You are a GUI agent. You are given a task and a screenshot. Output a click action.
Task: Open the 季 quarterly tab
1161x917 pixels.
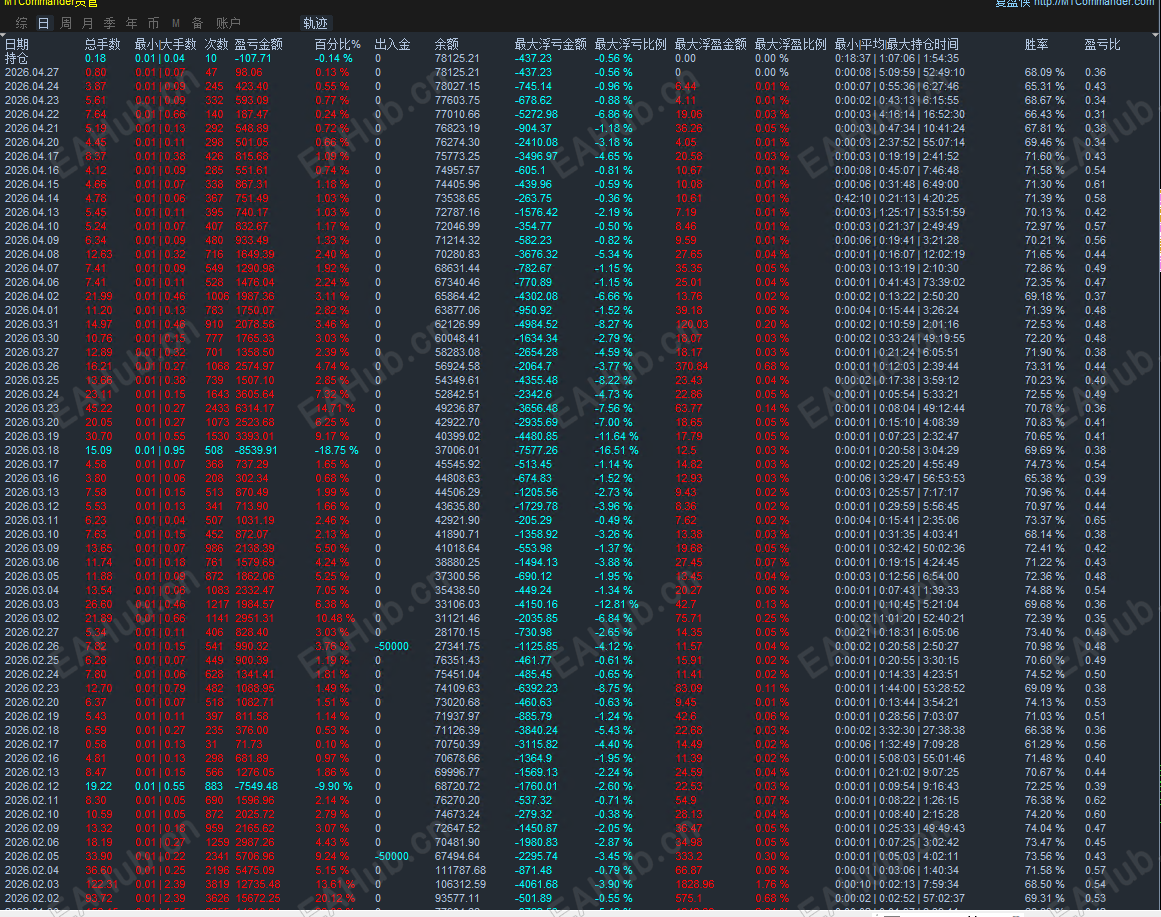[110, 24]
